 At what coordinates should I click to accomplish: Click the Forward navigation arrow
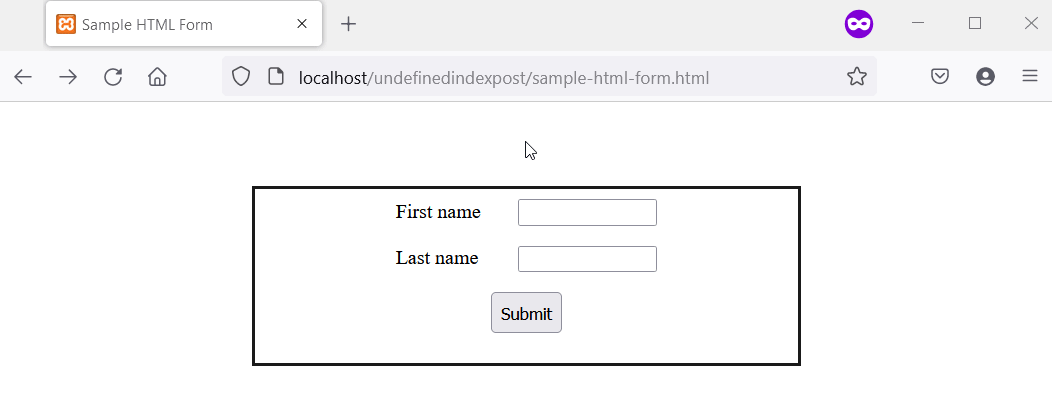tap(68, 77)
